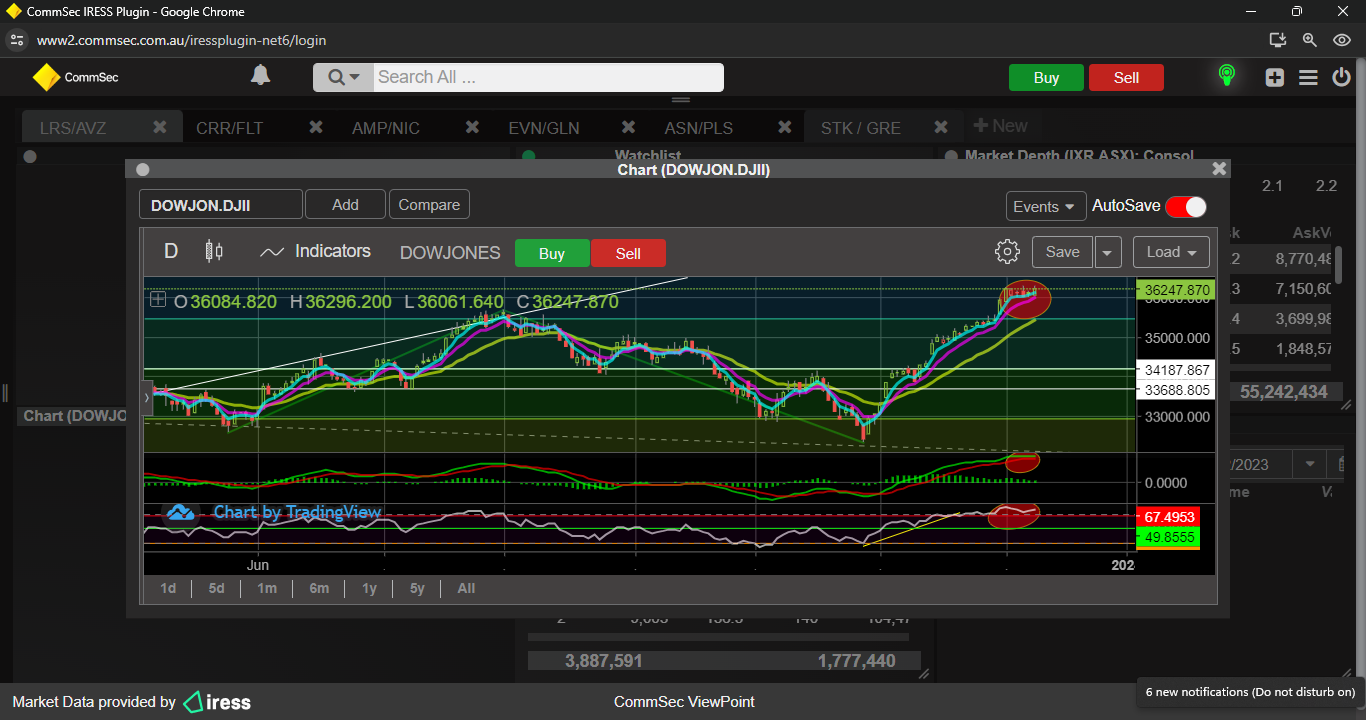
Task: Toggle the AutoSave switch
Action: (x=1185, y=206)
